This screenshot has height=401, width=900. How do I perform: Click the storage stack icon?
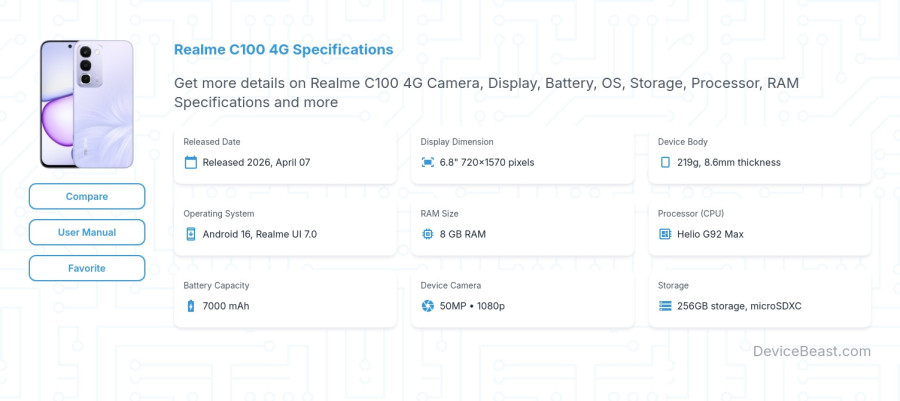665,306
